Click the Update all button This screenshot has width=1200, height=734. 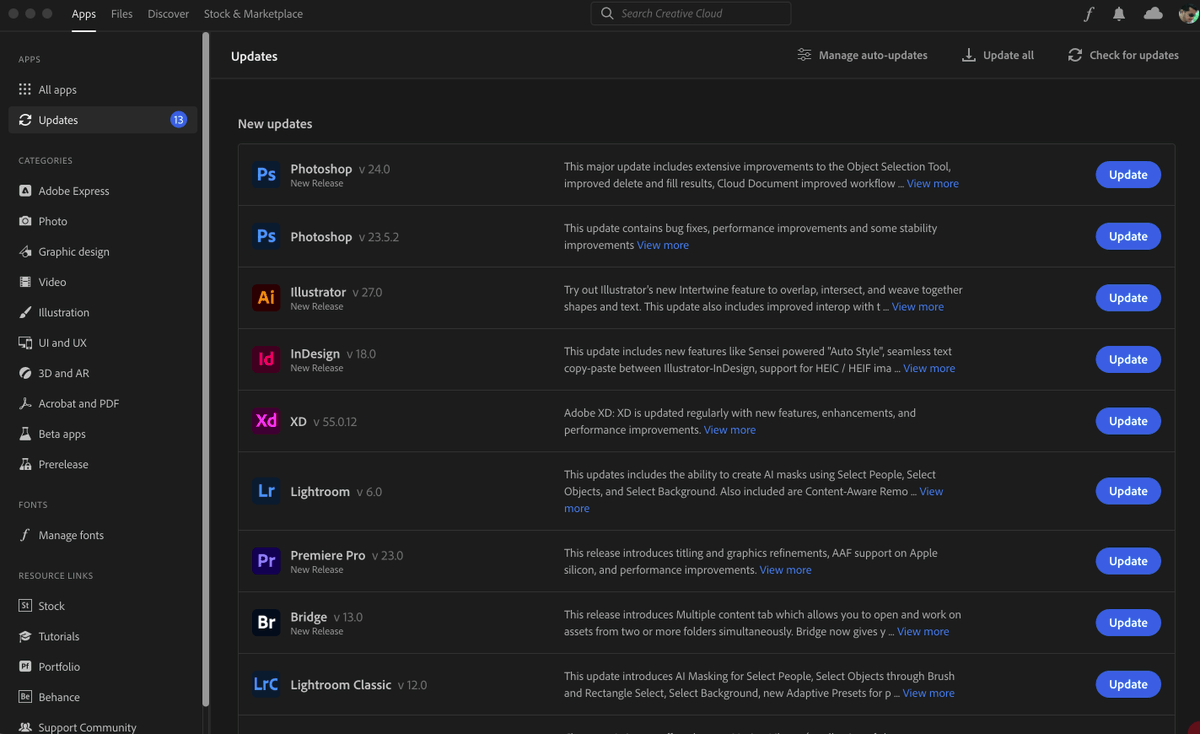pos(998,55)
